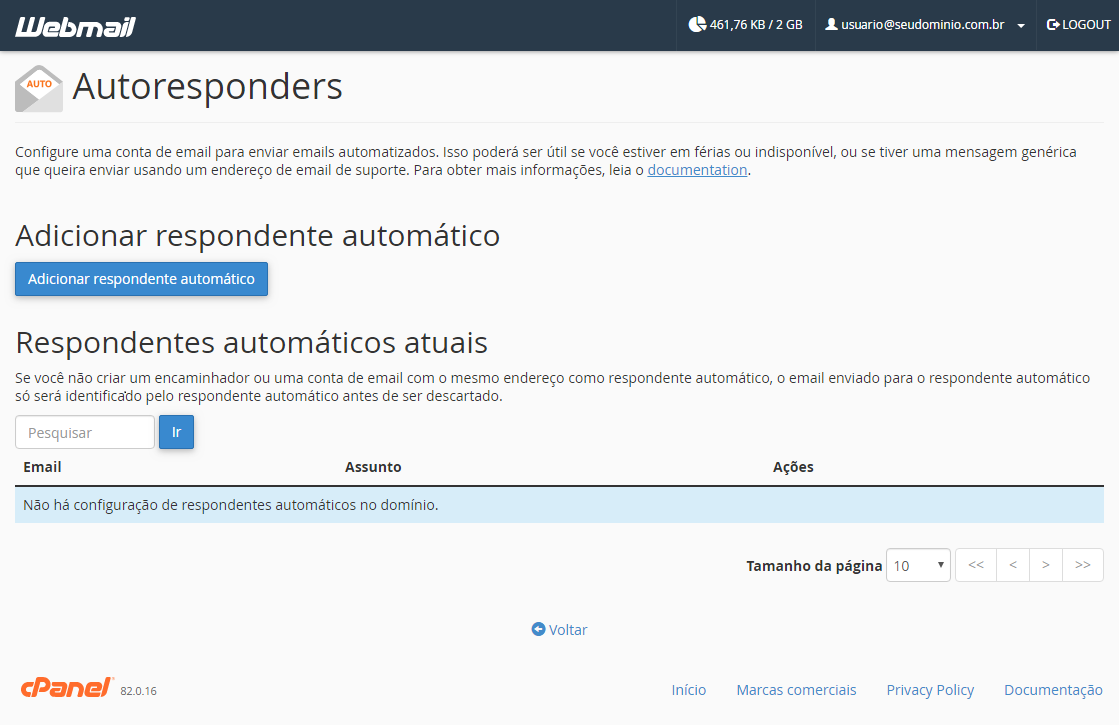Open the Tamanho da página dropdown
The width and height of the screenshot is (1119, 725).
point(918,565)
